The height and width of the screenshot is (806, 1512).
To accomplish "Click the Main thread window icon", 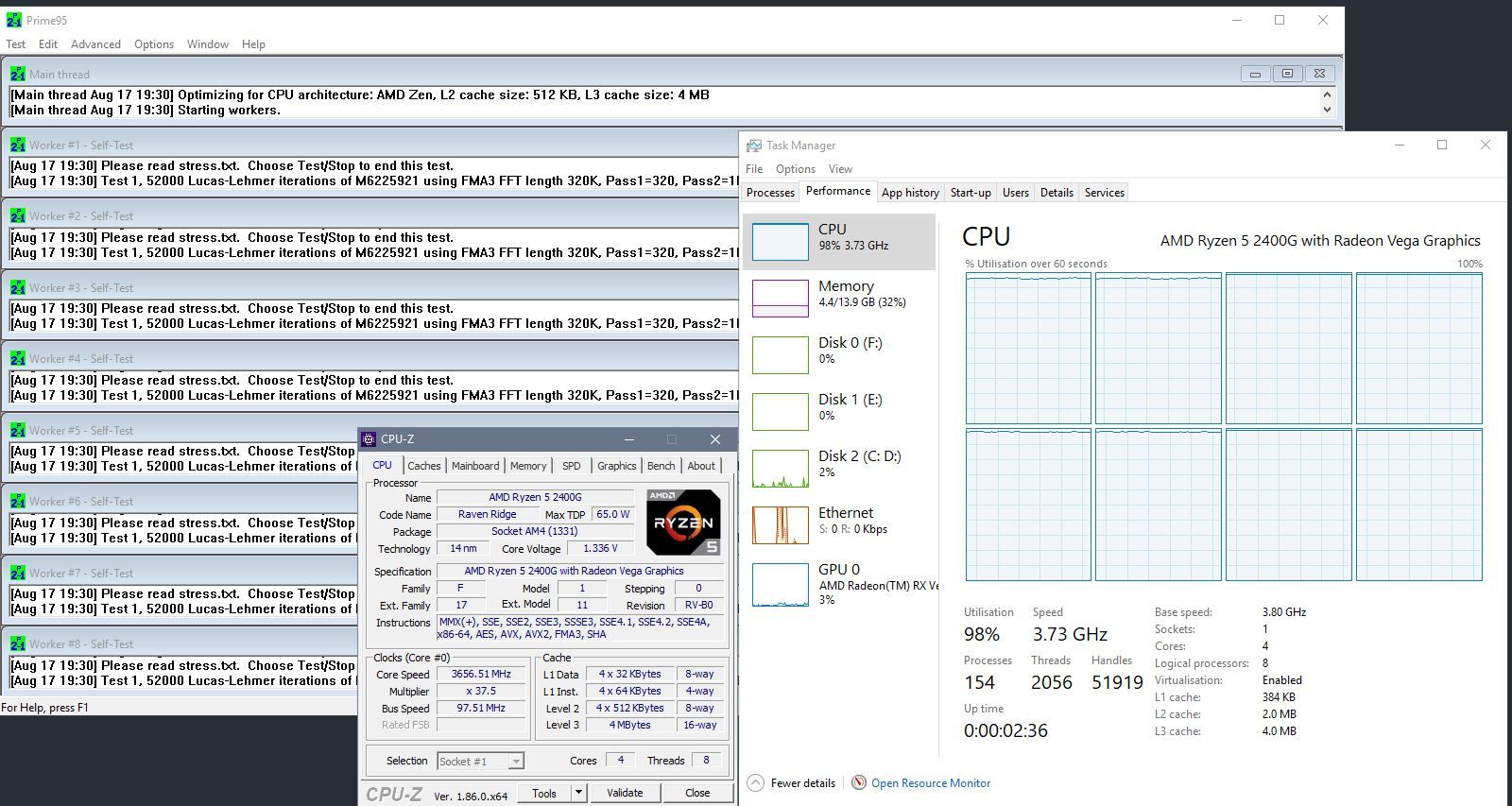I will (x=18, y=74).
